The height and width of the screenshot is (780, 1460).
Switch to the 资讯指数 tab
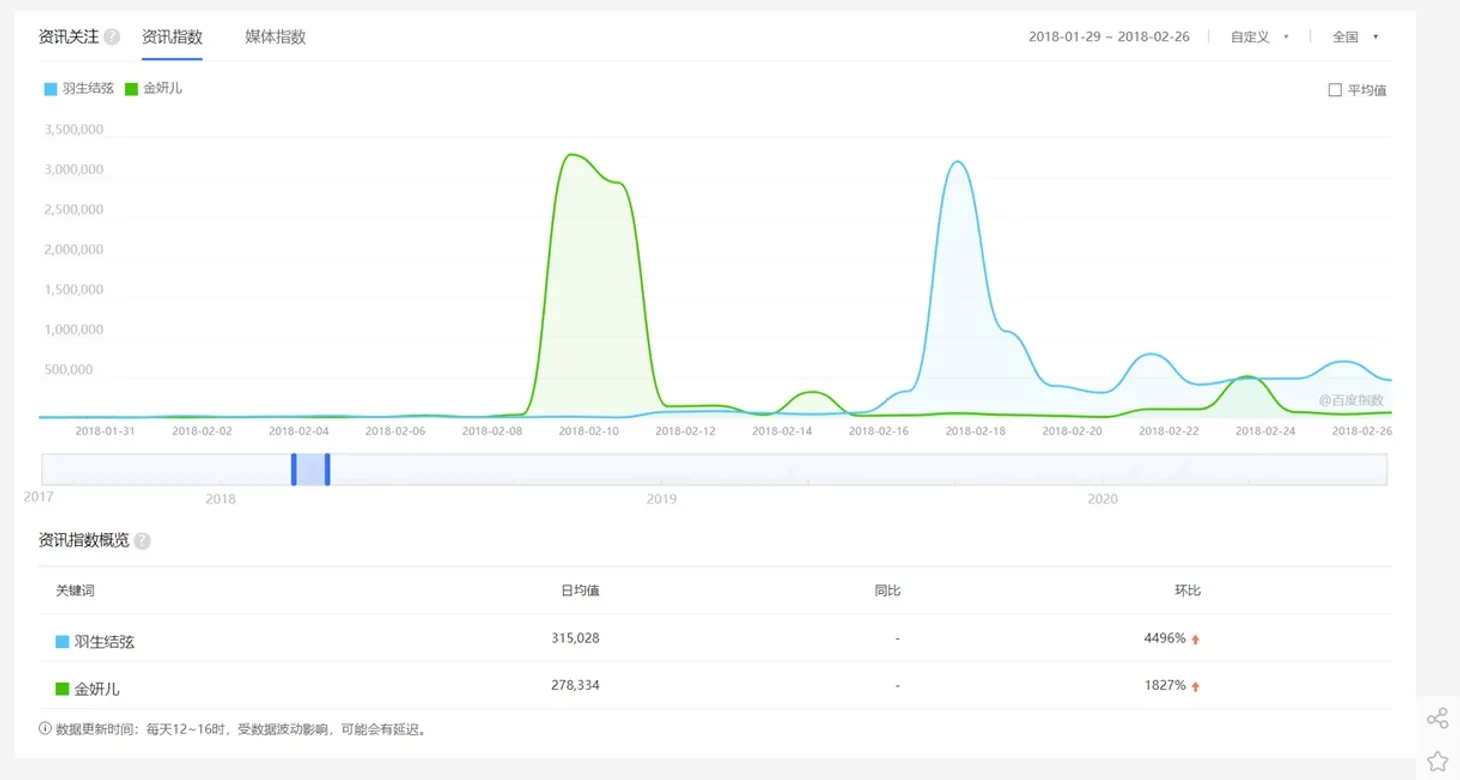[x=172, y=37]
